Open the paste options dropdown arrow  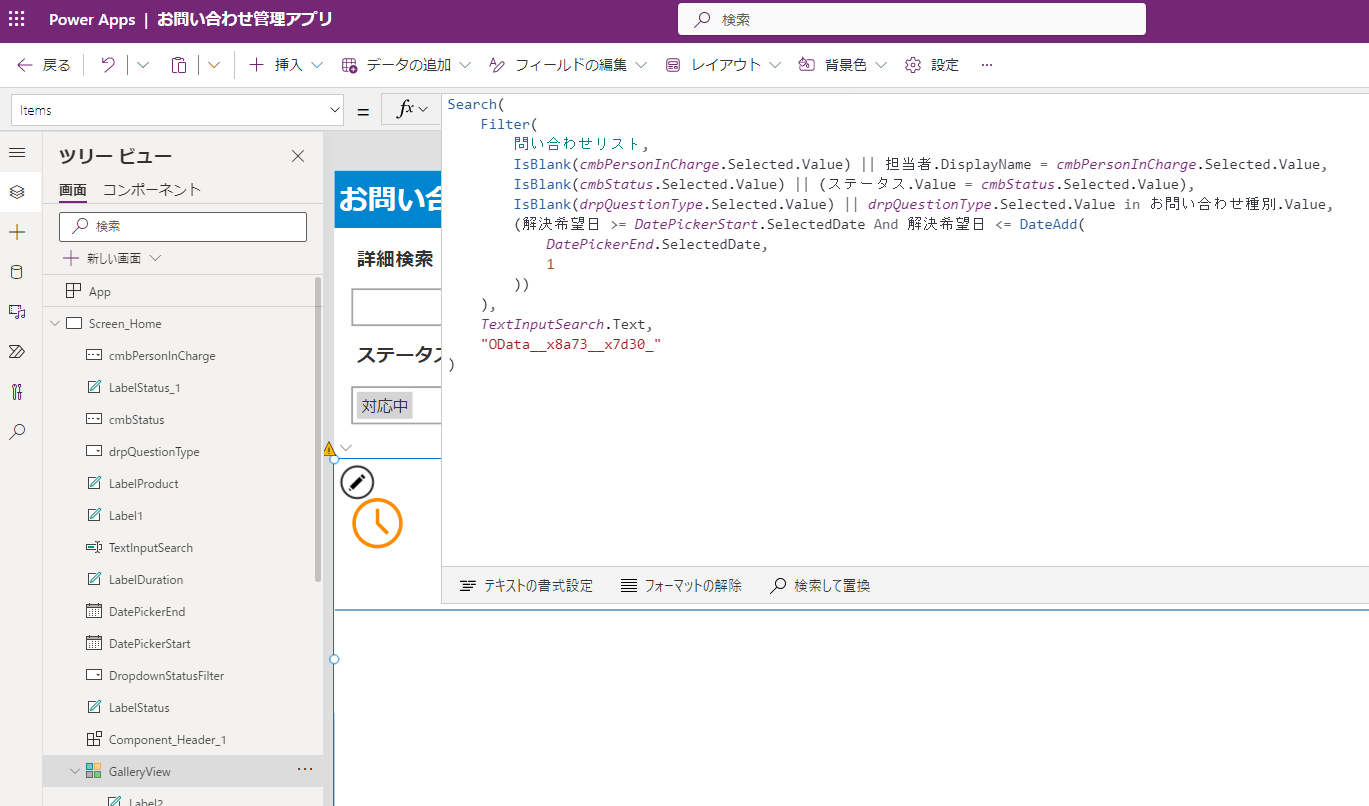click(x=214, y=65)
